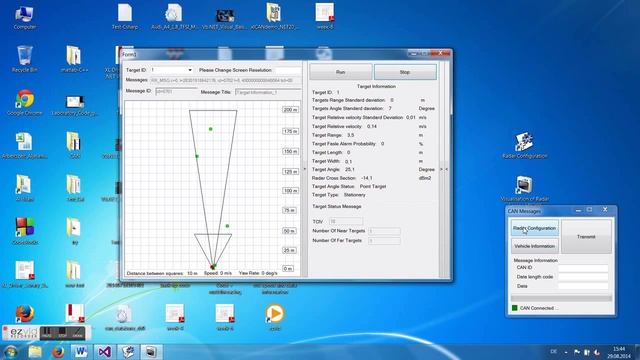Click the Stop button in Form1
This screenshot has width=640, height=360.
pyautogui.click(x=405, y=72)
